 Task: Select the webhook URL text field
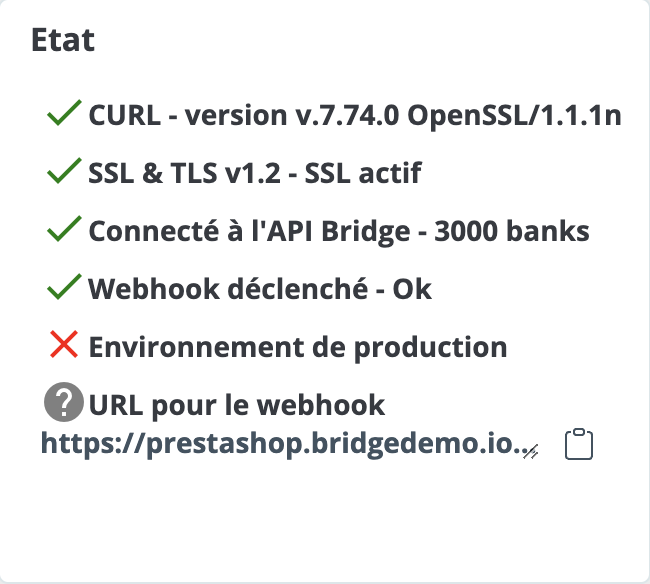[x=290, y=443]
